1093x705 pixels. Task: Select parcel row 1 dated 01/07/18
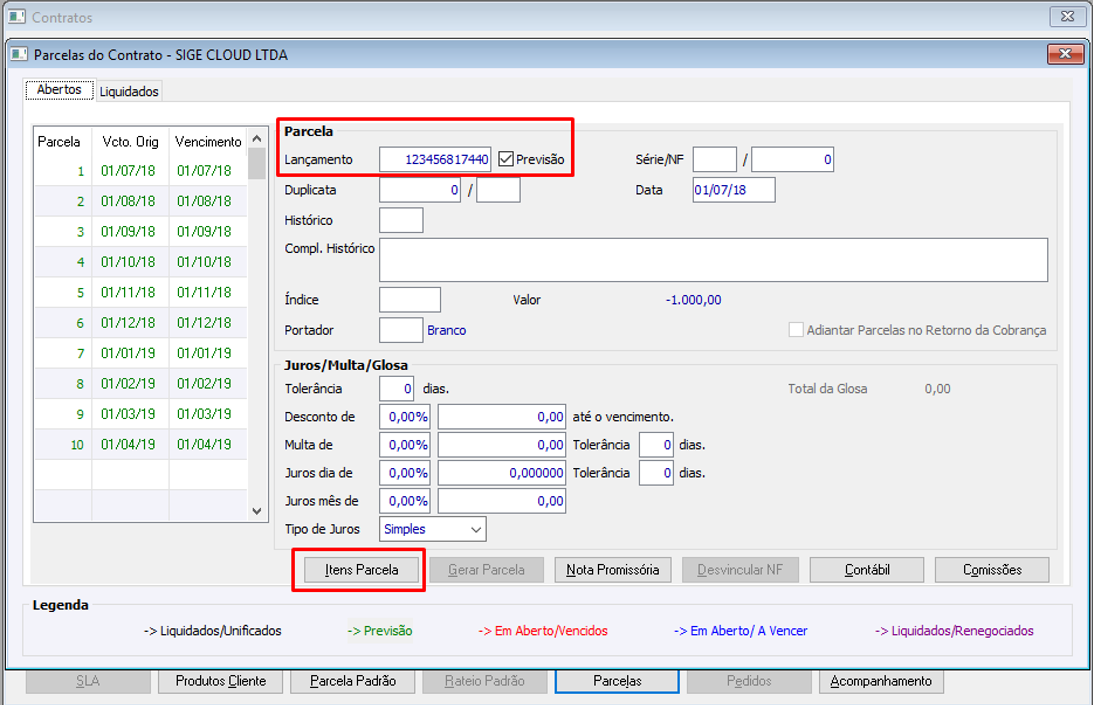pyautogui.click(x=141, y=171)
